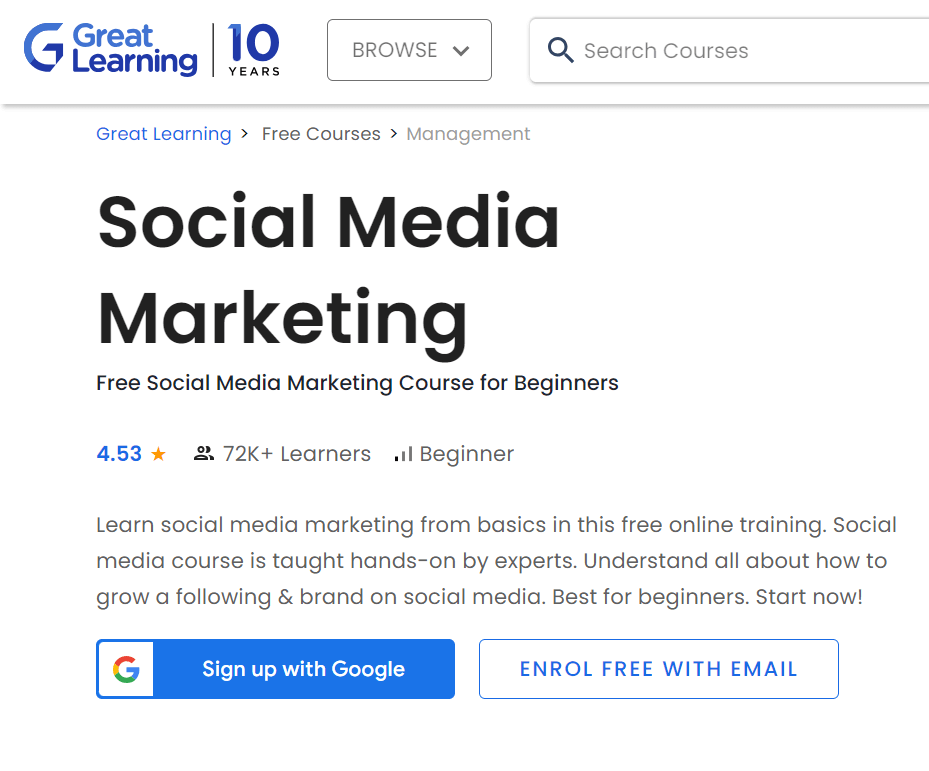Click the Google G logo icon

(126, 669)
